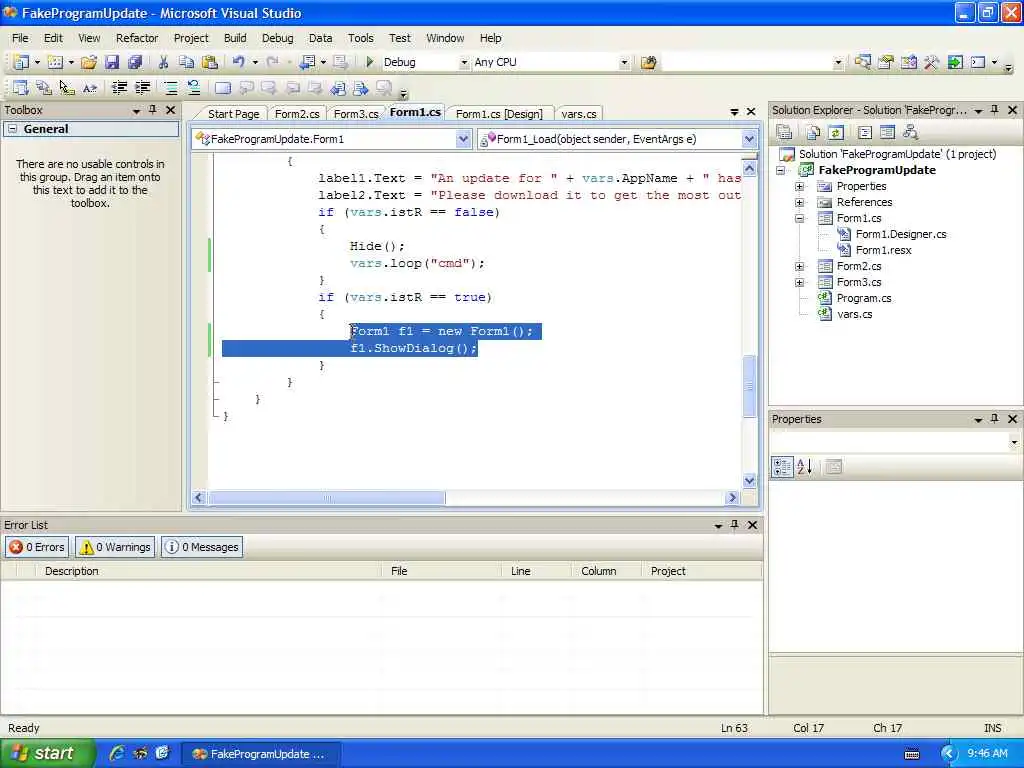This screenshot has height=768, width=1024.
Task: Collapse the General toolbox group
Action: click(12, 129)
